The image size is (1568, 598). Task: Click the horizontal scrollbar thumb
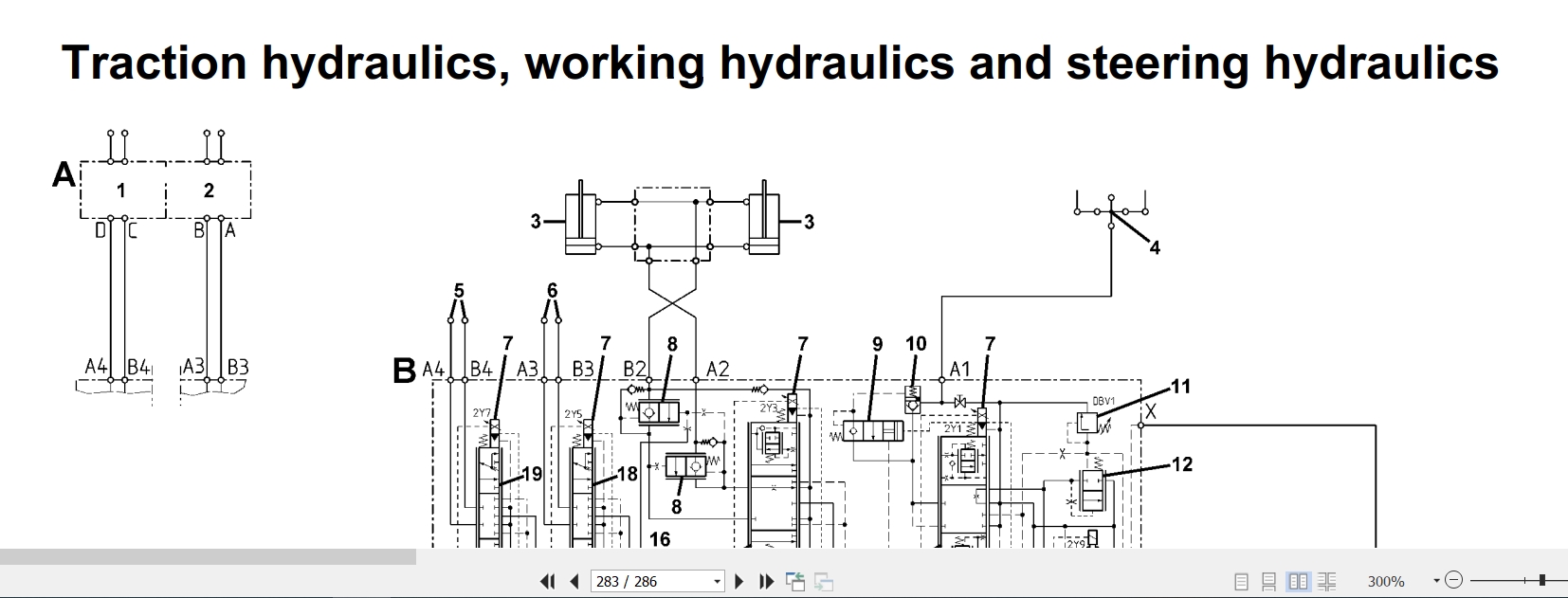208,556
